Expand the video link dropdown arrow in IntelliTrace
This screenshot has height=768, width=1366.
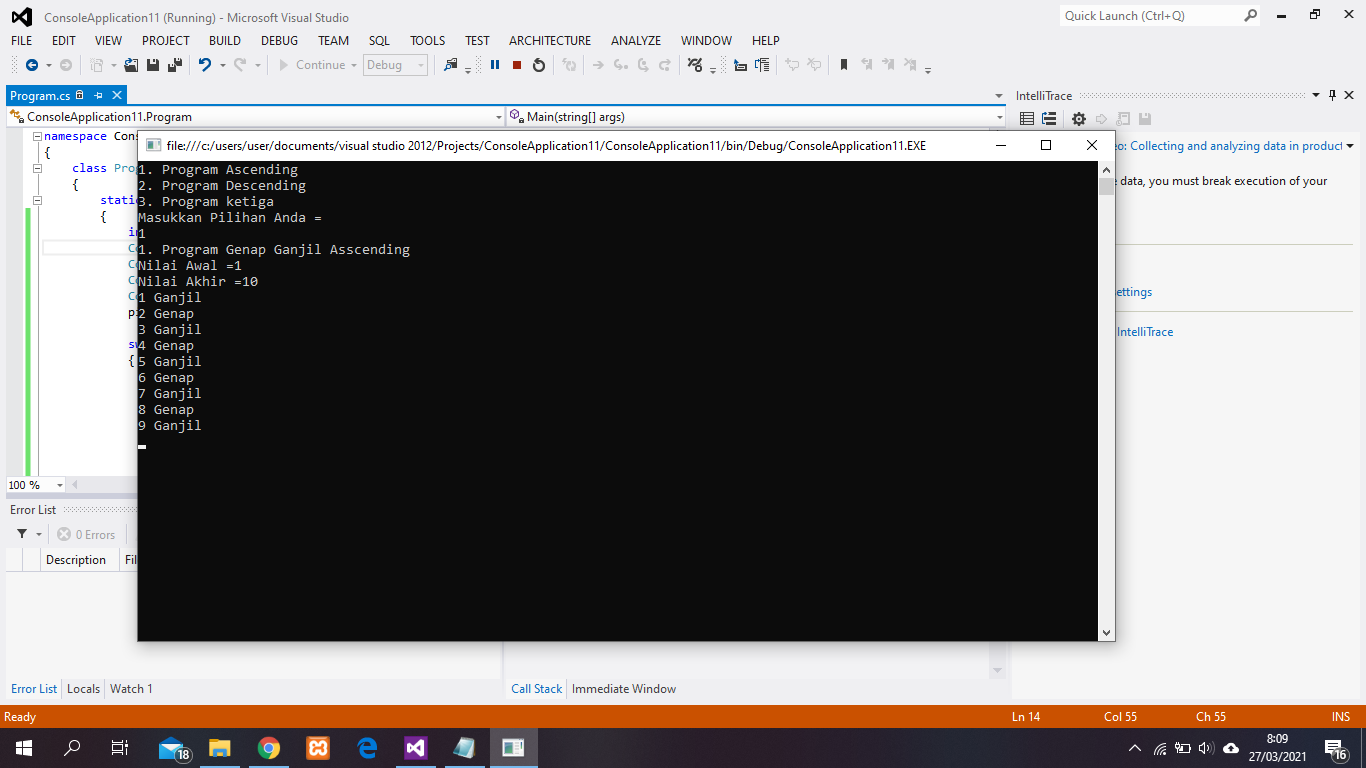click(1350, 146)
